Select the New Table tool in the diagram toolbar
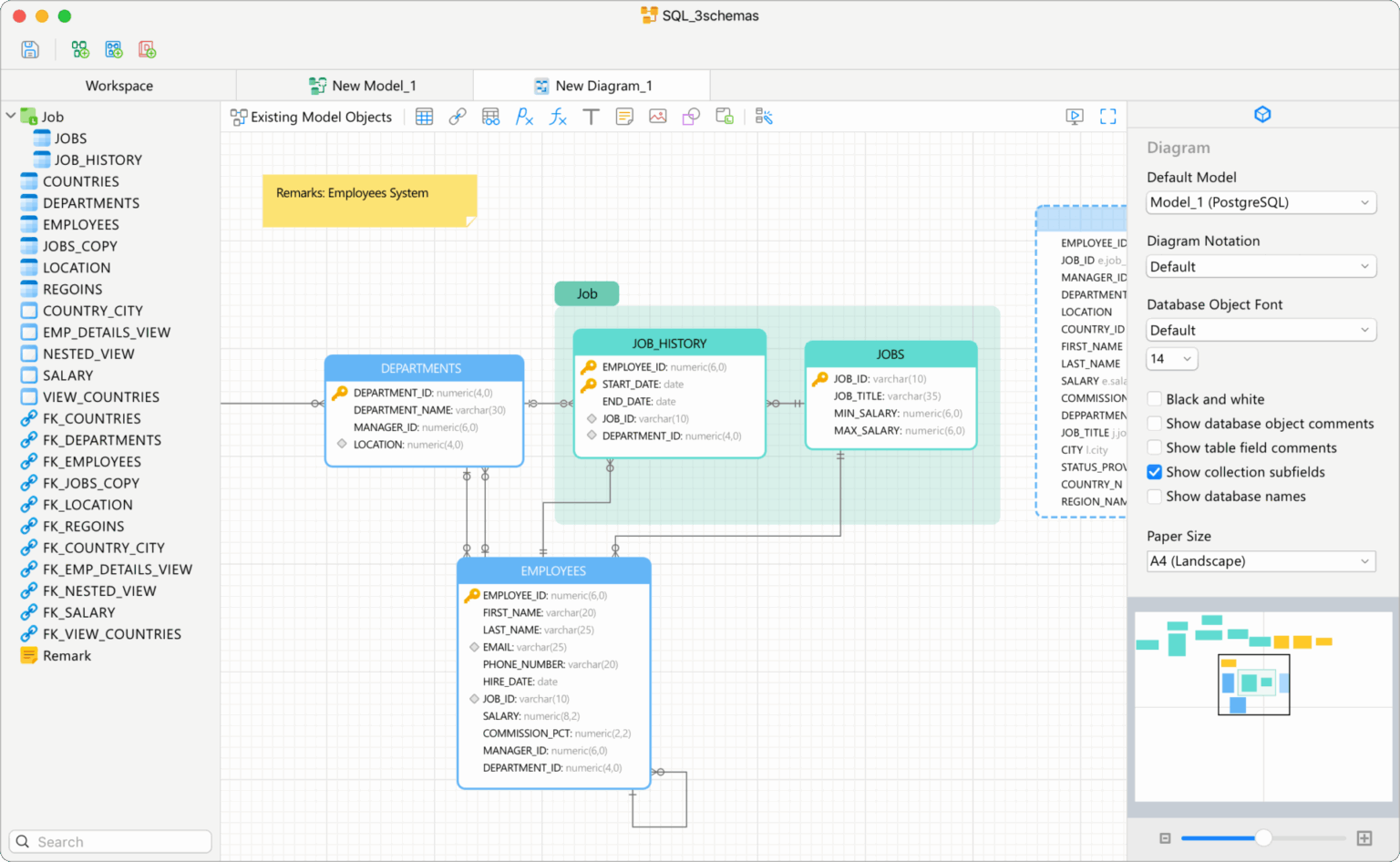Viewport: 1400px width, 862px height. coord(424,117)
